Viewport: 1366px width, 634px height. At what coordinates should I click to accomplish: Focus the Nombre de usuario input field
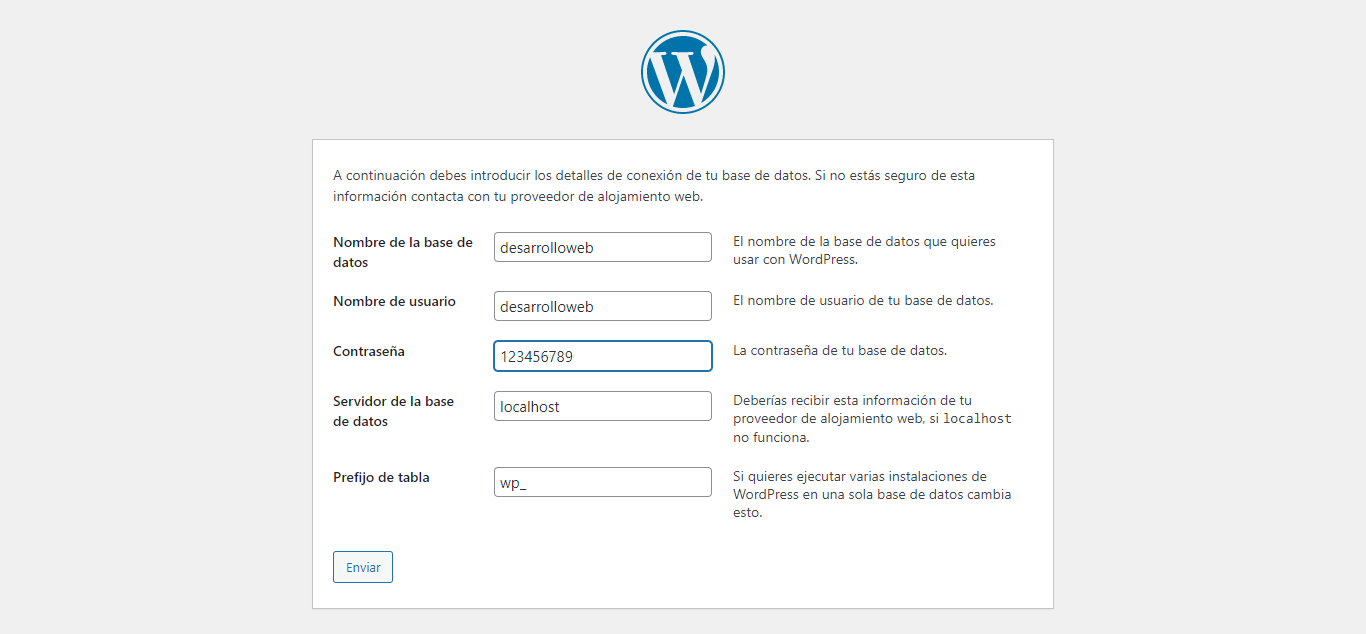(603, 306)
